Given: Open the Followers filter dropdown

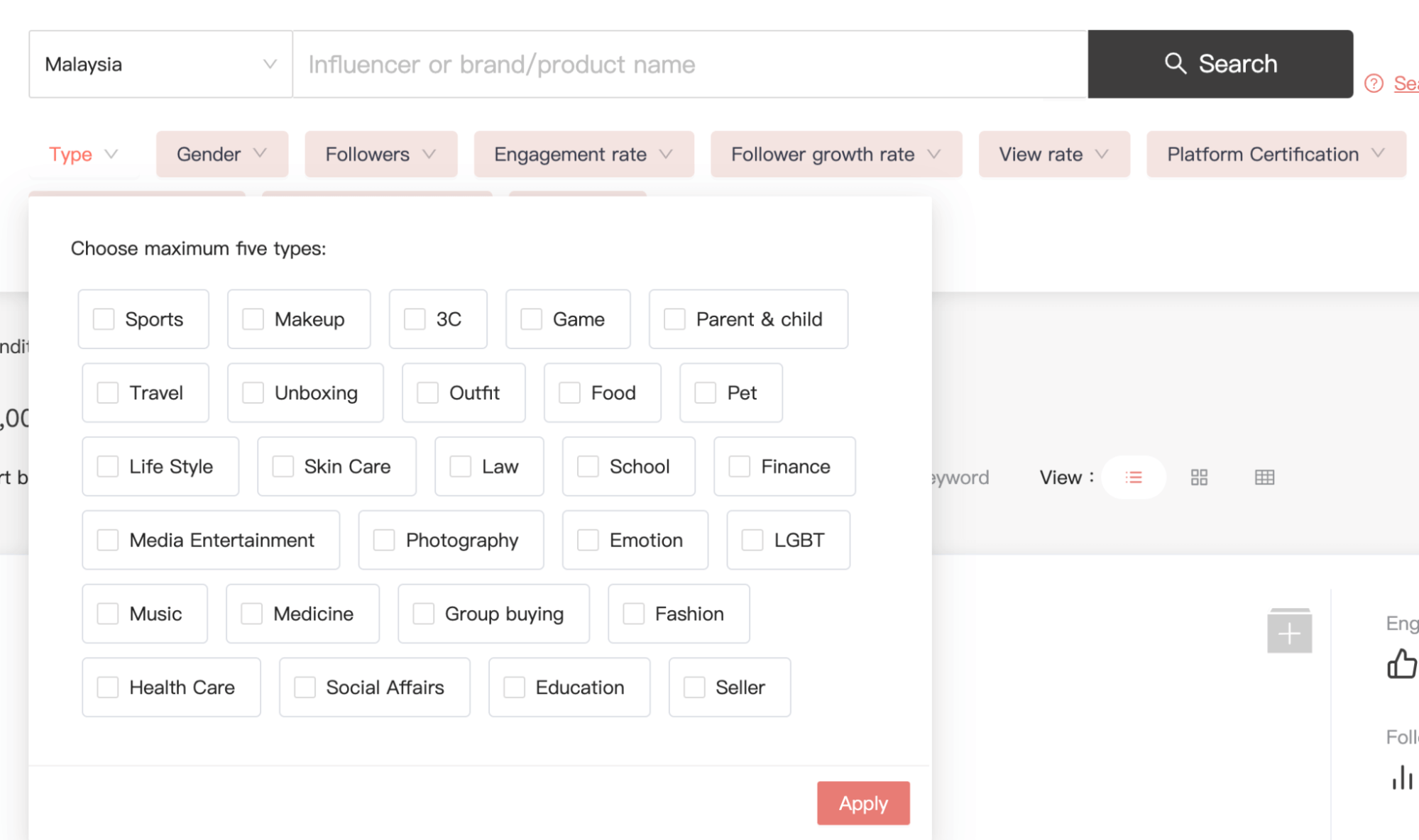Looking at the screenshot, I should pos(381,154).
